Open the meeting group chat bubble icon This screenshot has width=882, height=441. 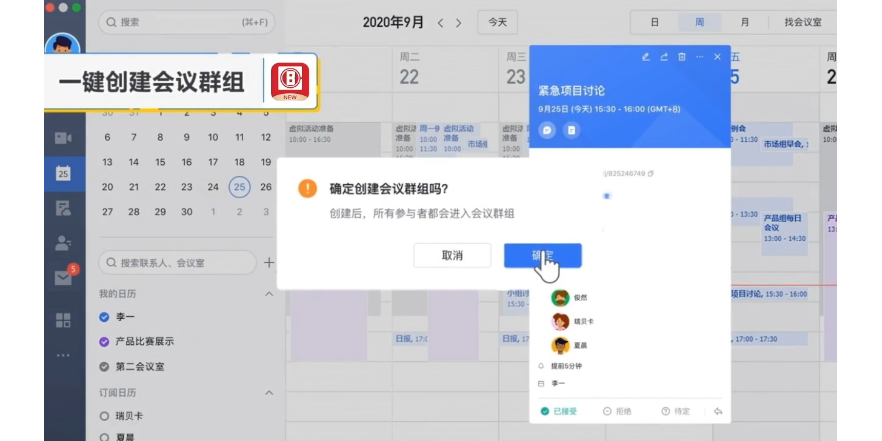(x=547, y=130)
